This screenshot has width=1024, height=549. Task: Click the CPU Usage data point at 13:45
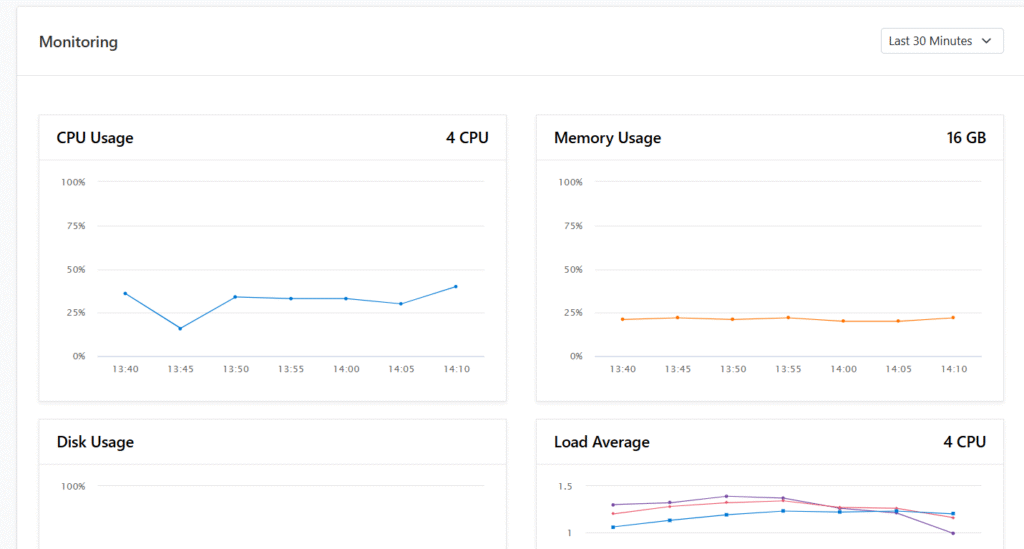[180, 328]
